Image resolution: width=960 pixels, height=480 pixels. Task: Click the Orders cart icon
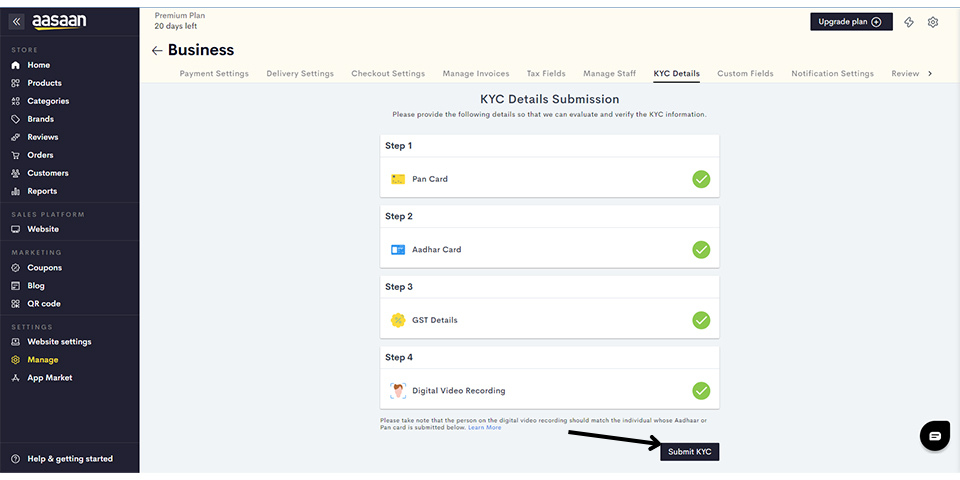16,156
